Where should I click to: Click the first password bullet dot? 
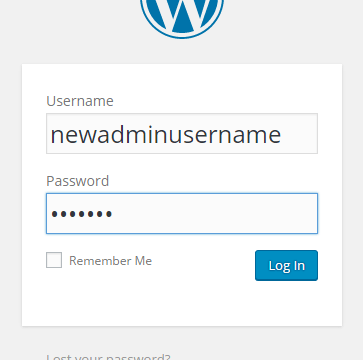point(55,214)
